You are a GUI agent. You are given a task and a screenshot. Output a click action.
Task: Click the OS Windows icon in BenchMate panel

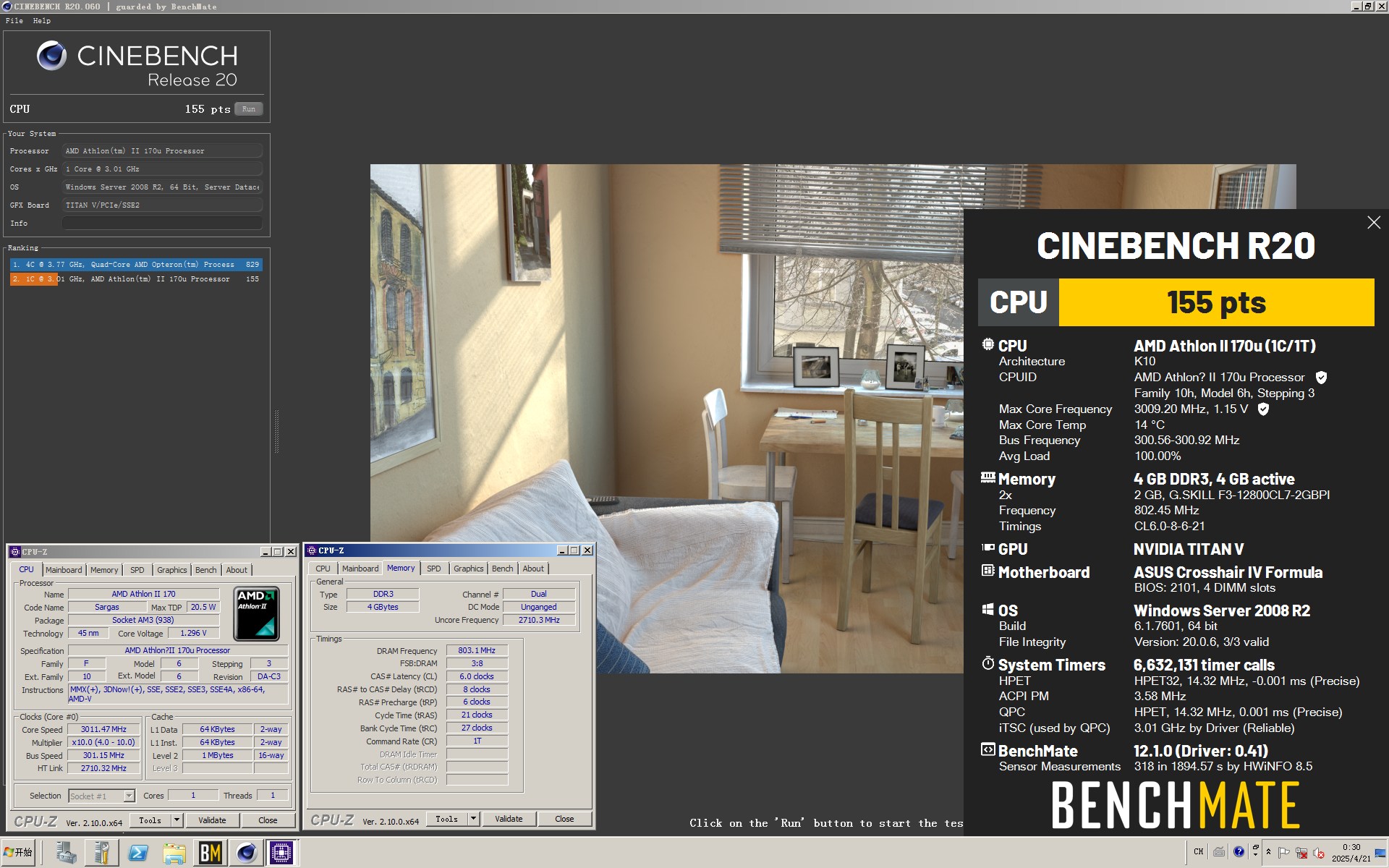pos(987,609)
